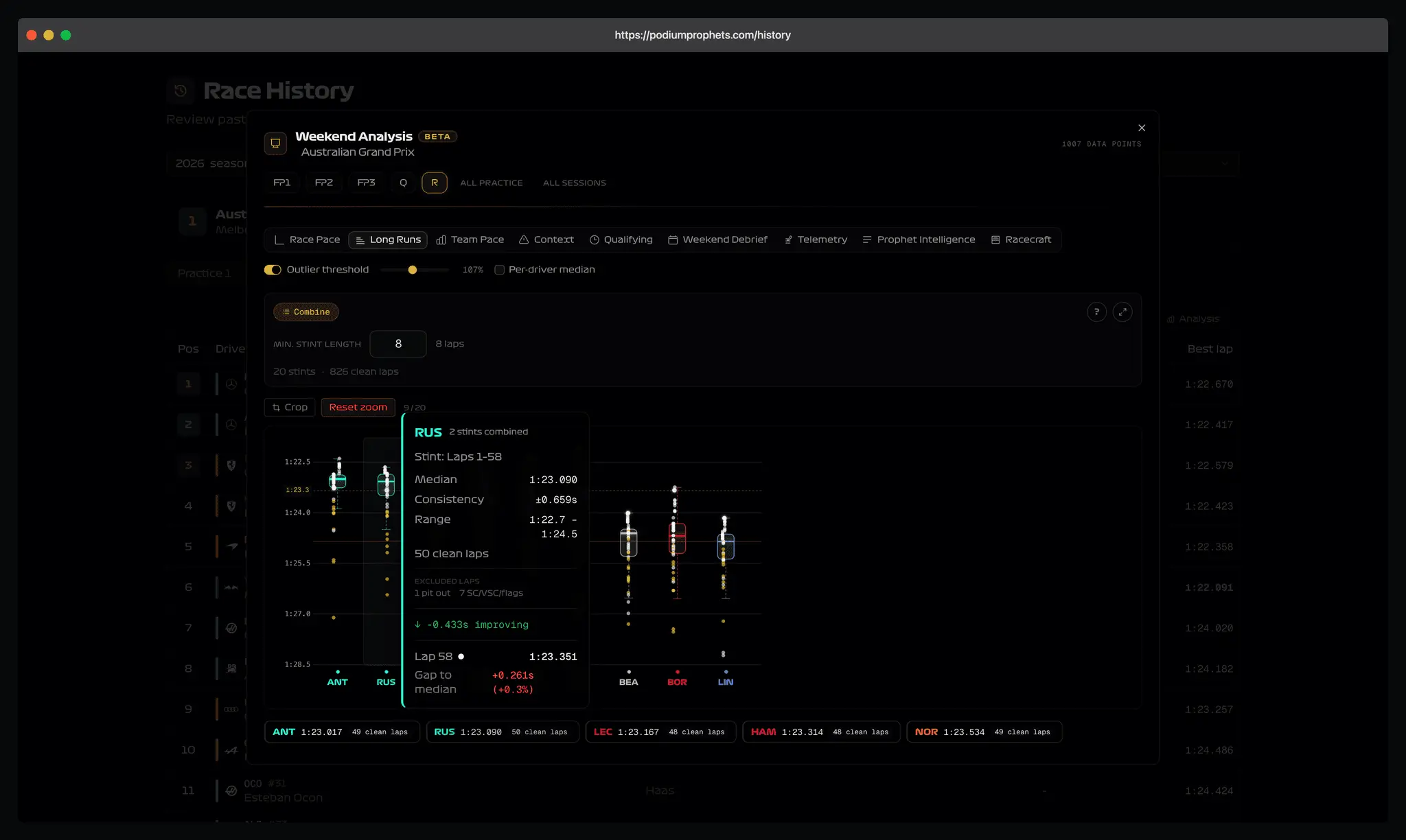This screenshot has width=1406, height=840.
Task: Click the RUS 1:23.090 summary chip
Action: [x=503, y=732]
